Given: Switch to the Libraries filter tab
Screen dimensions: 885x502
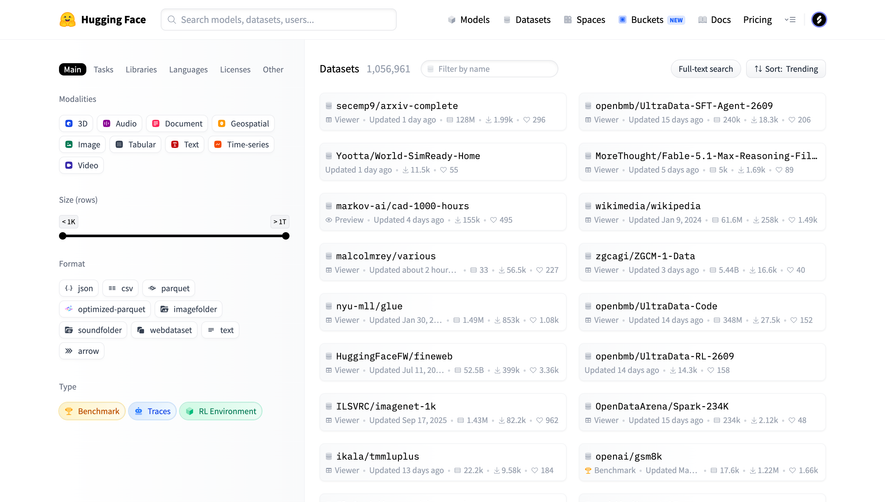Looking at the screenshot, I should (141, 69).
